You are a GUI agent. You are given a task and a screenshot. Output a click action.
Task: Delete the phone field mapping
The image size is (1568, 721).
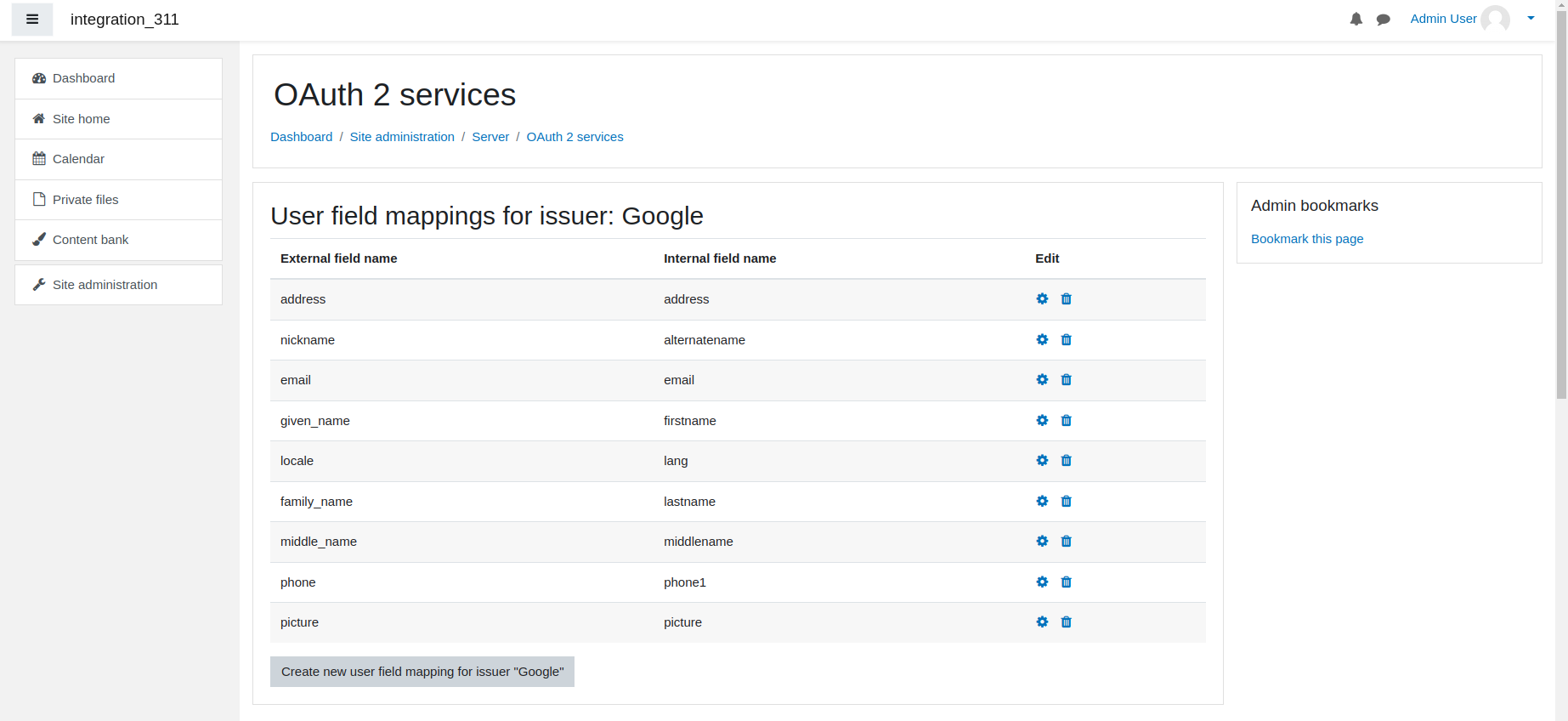pos(1067,582)
